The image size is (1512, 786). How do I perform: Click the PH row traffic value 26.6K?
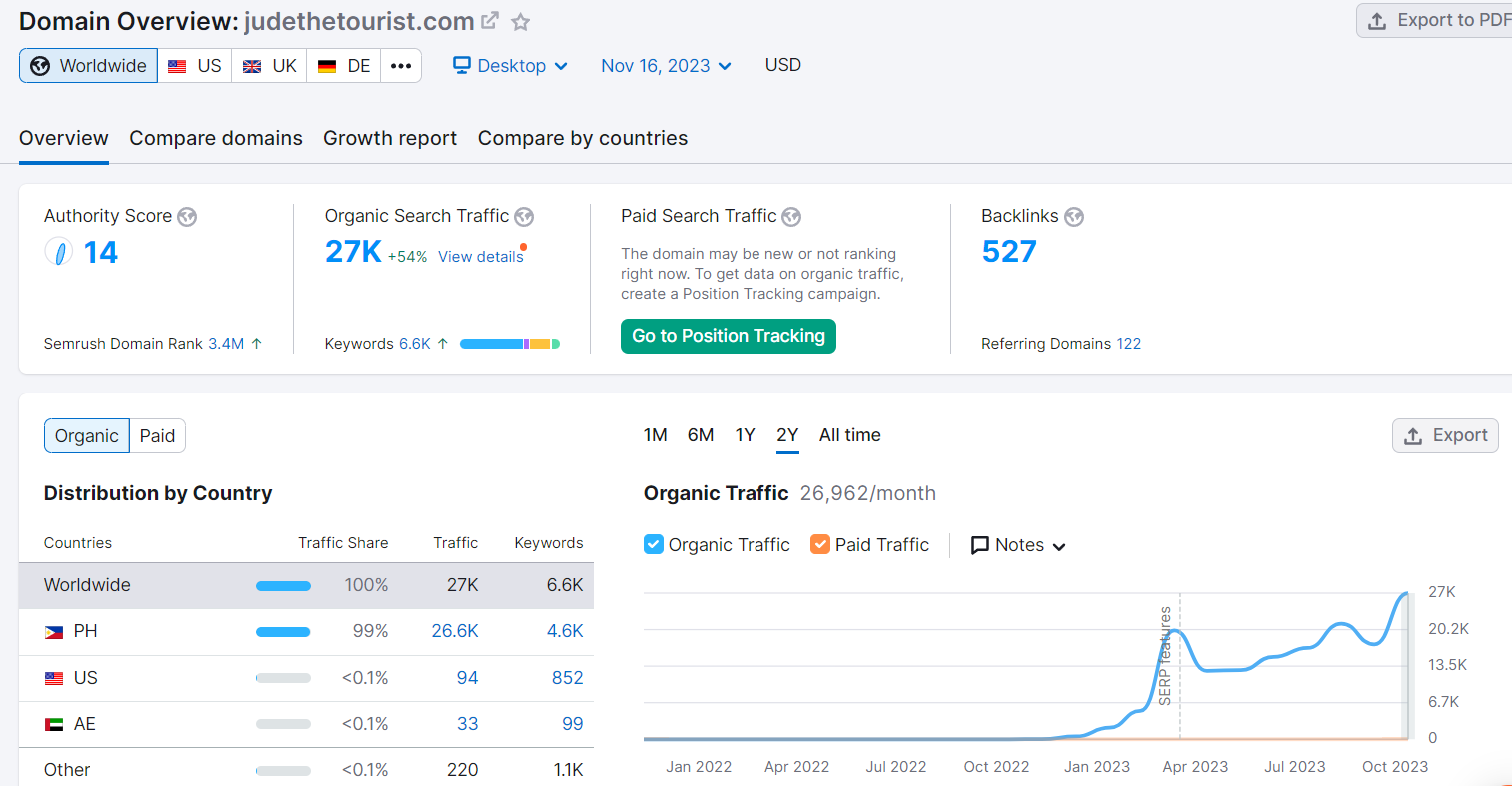pos(455,631)
